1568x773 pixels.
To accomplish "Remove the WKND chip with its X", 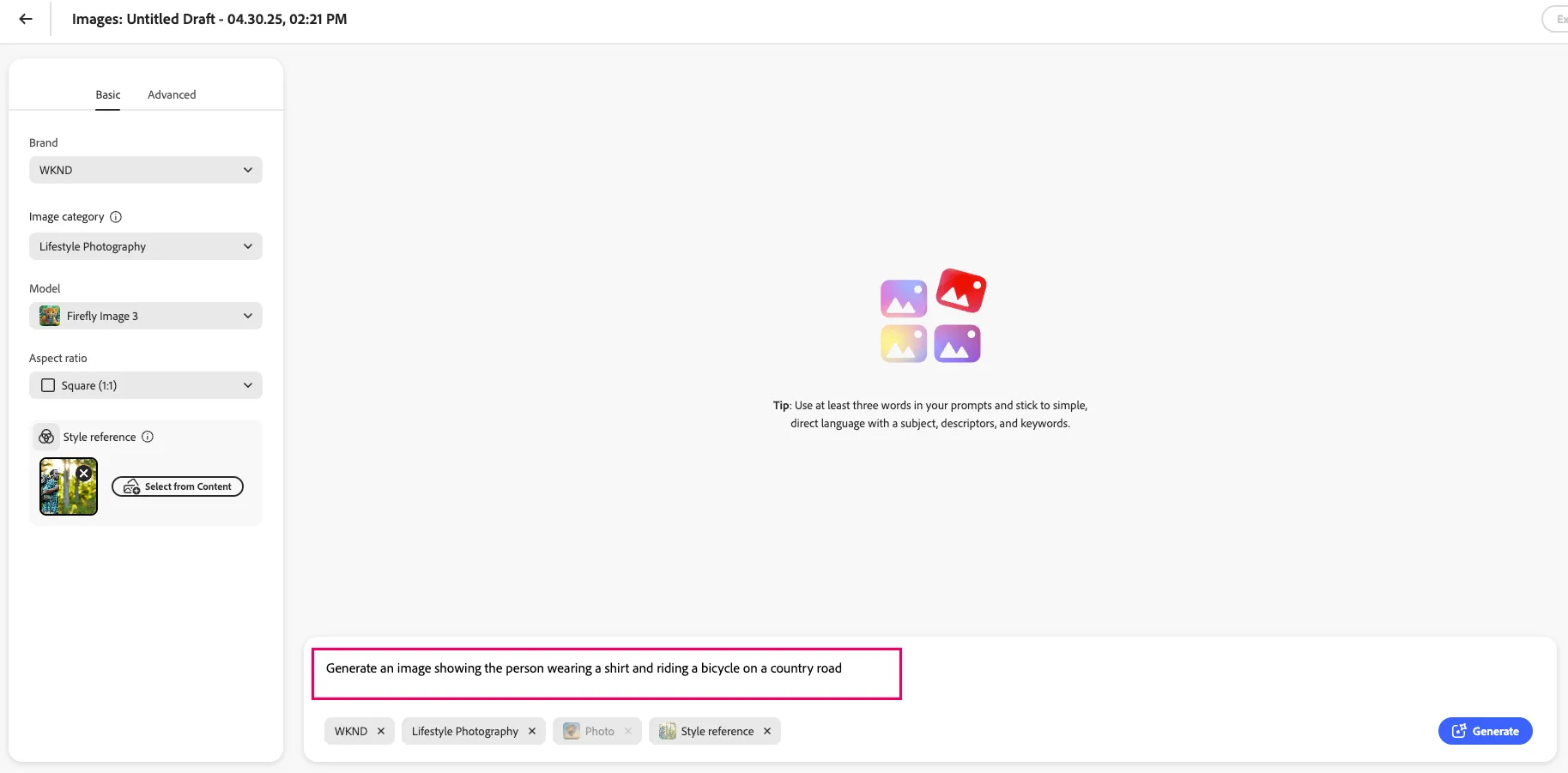I will 381,731.
